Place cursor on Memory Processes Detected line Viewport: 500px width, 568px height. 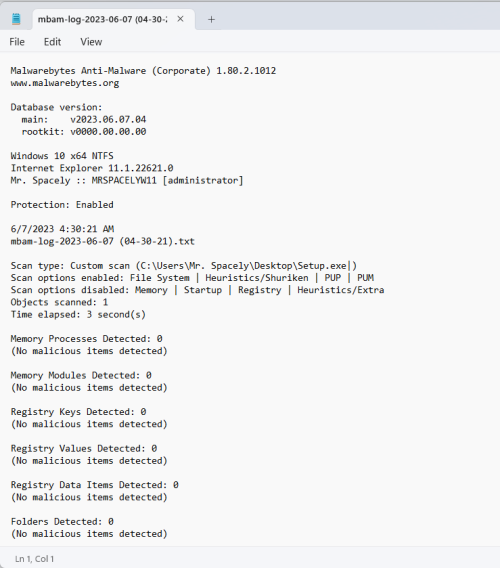coord(86,339)
